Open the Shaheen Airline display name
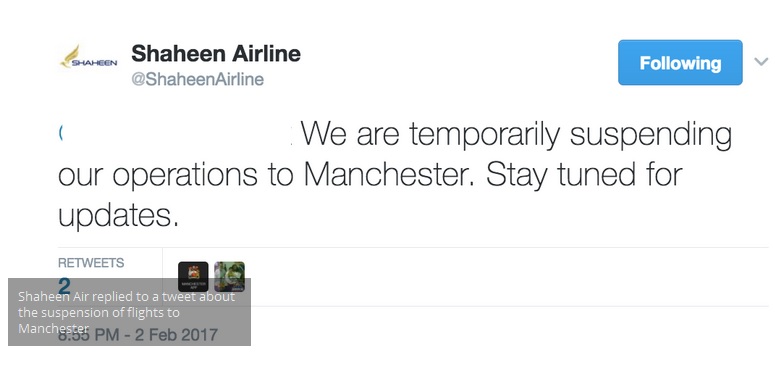Screen dimensions: 775x366 click(x=216, y=53)
